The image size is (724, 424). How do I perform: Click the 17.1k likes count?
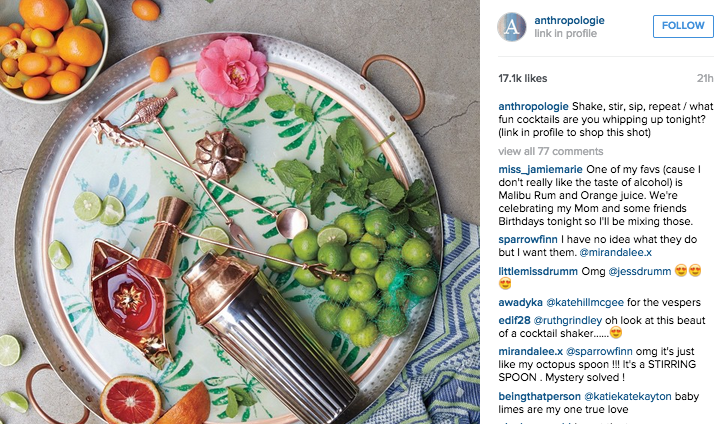point(523,79)
